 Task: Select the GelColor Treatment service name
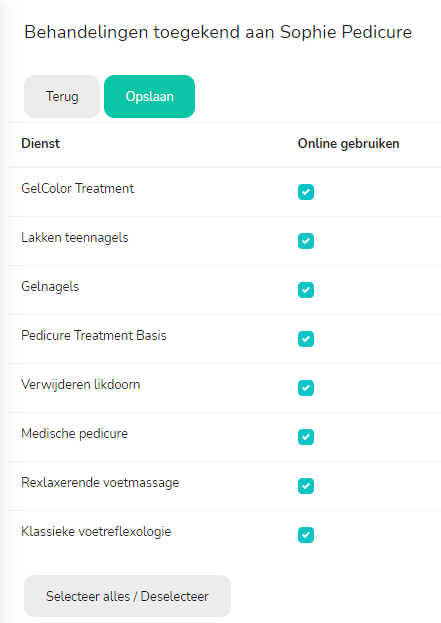77,188
